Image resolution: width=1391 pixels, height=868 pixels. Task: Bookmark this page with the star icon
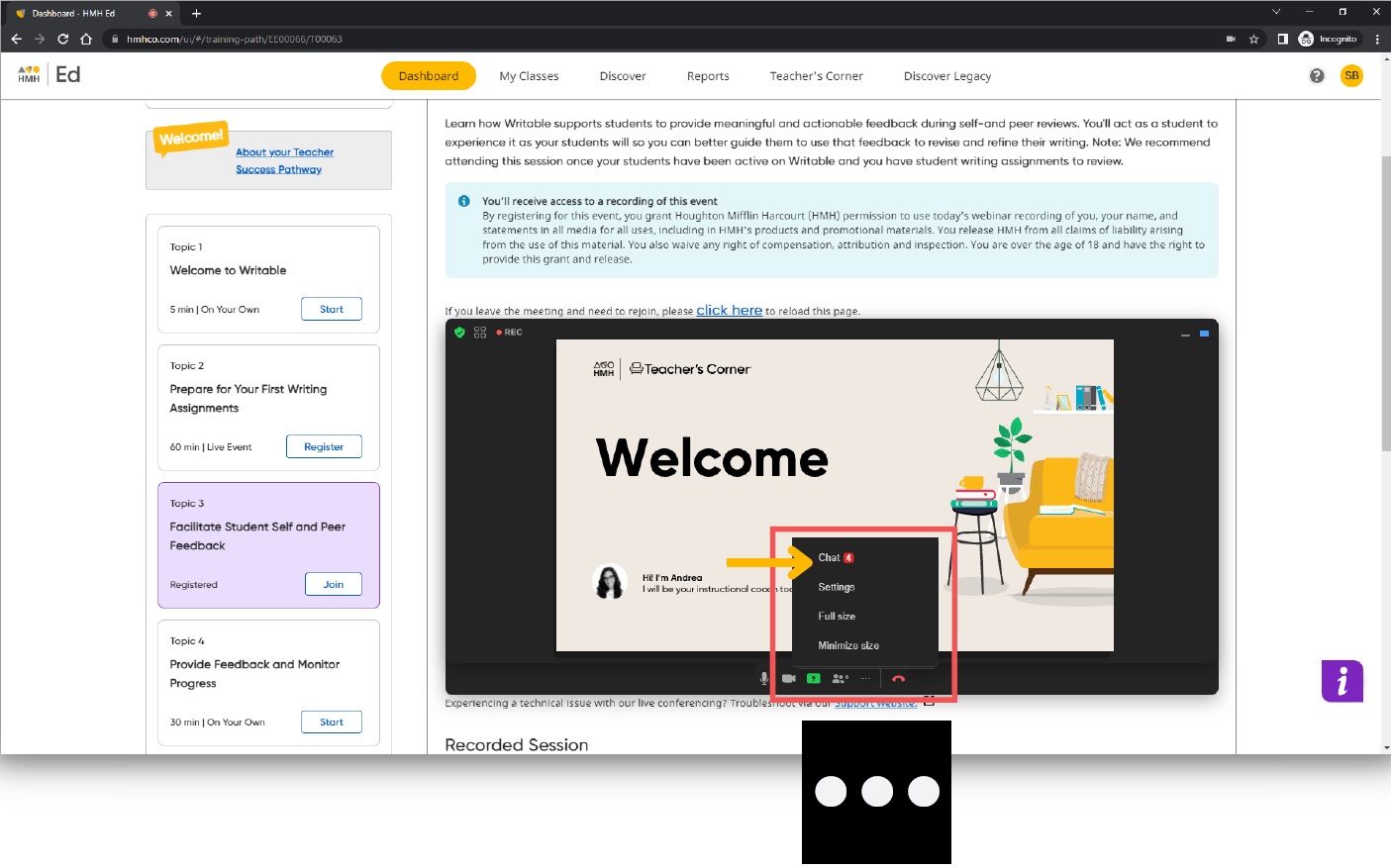pos(1253,40)
